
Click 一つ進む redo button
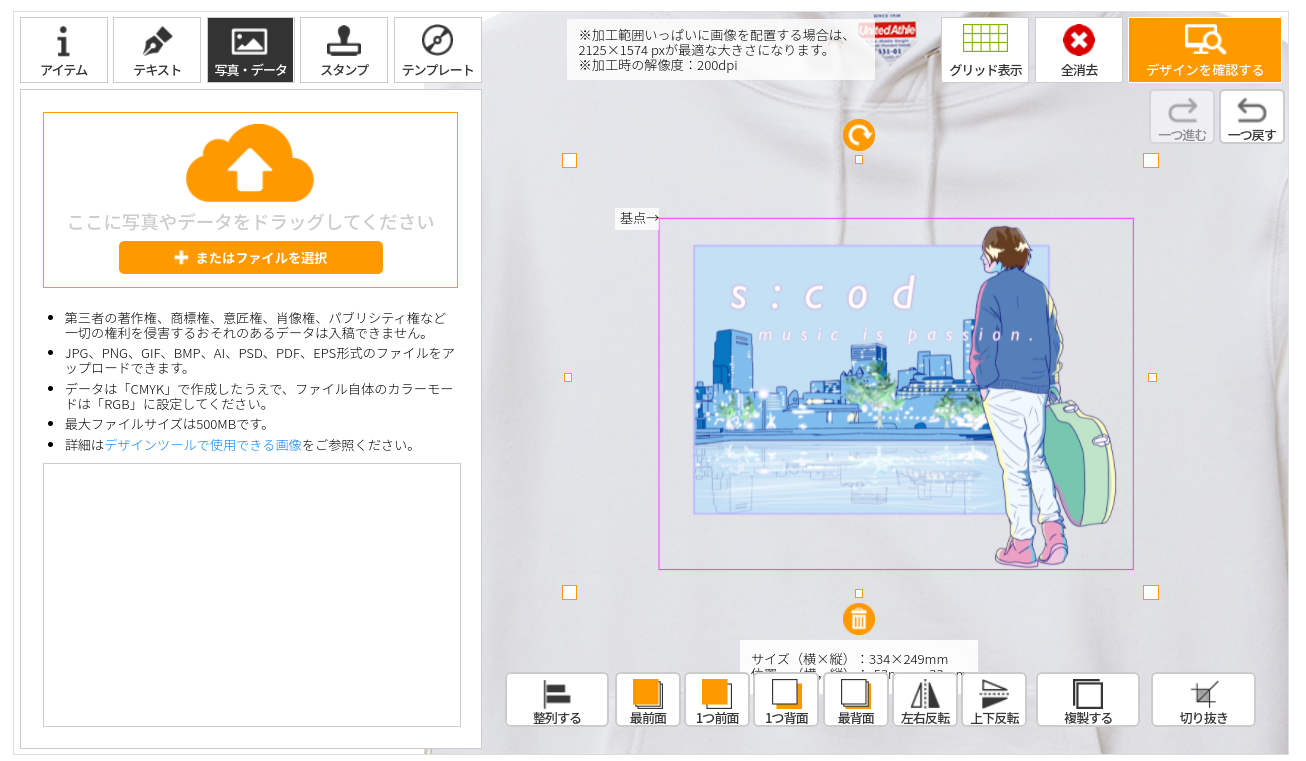(x=1182, y=117)
